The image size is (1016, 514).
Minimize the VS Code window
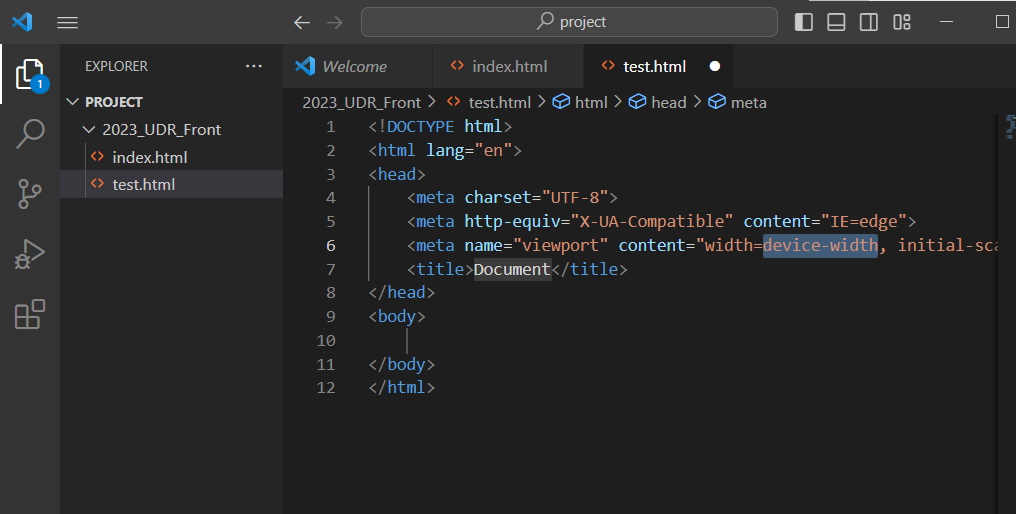[x=946, y=22]
